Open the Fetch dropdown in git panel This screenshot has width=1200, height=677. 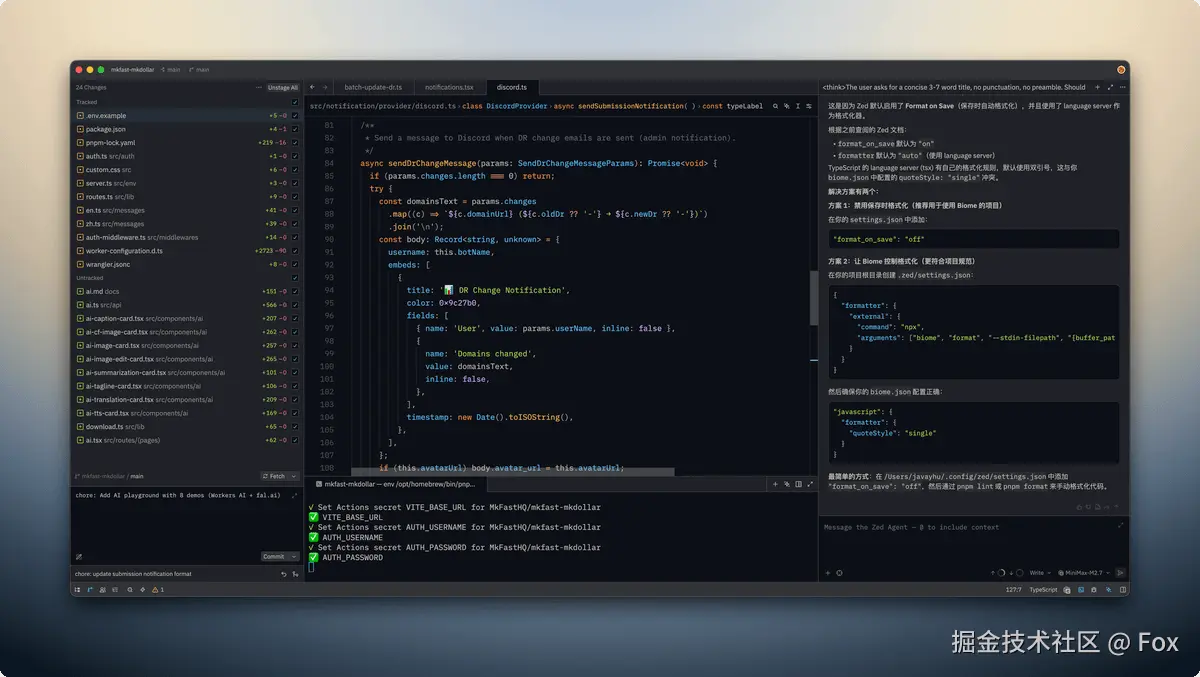[x=294, y=476]
